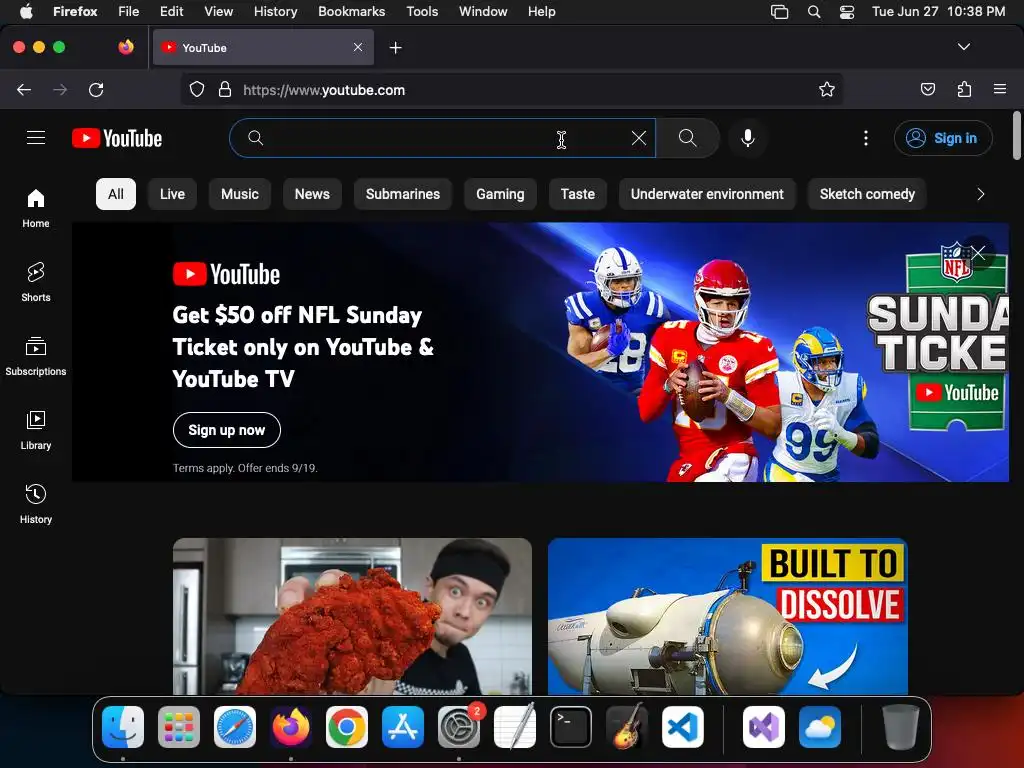Bookmark this page with the star
This screenshot has width=1024, height=768.
pyautogui.click(x=827, y=89)
